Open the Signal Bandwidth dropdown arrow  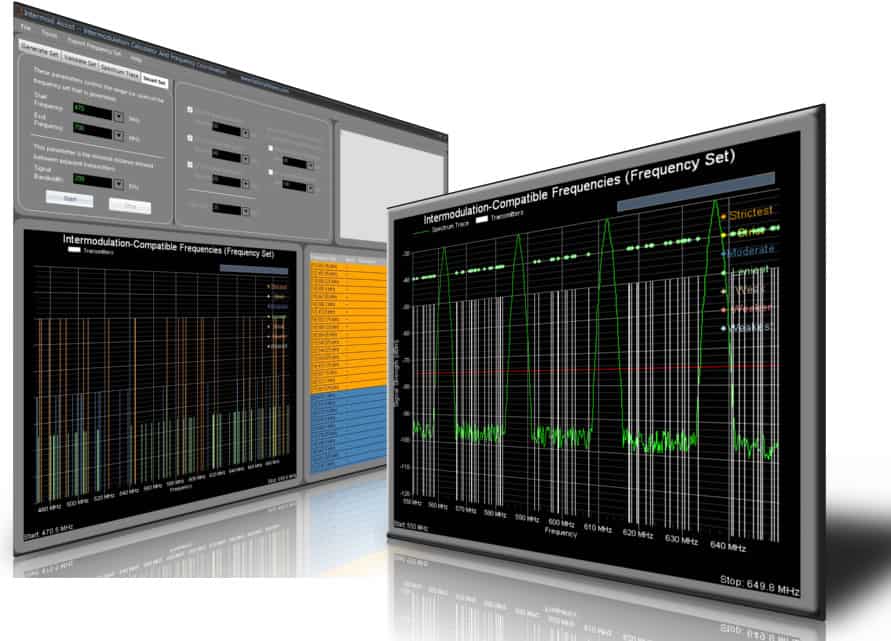pyautogui.click(x=119, y=184)
